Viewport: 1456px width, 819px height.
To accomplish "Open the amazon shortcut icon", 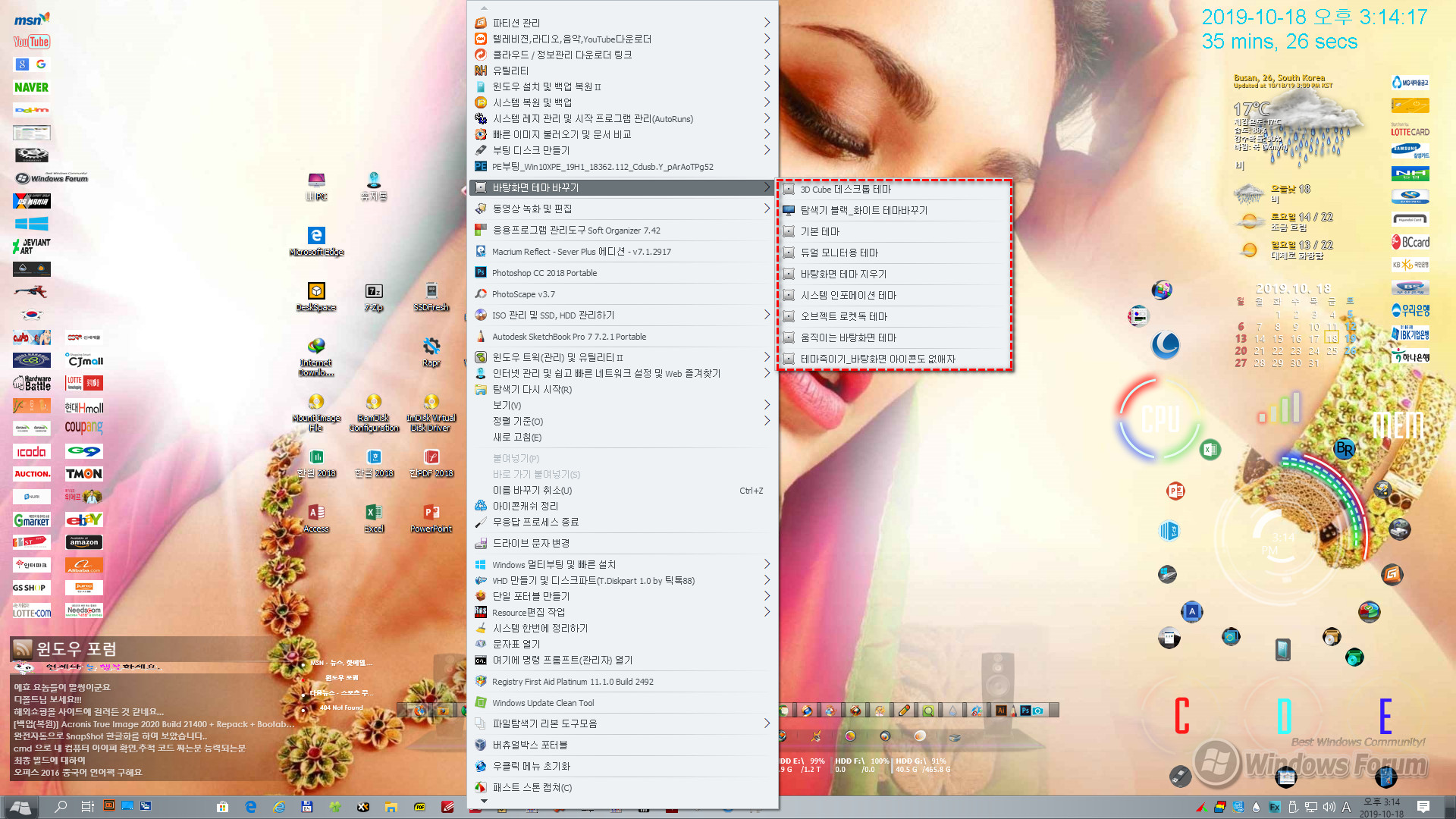I will (x=84, y=542).
